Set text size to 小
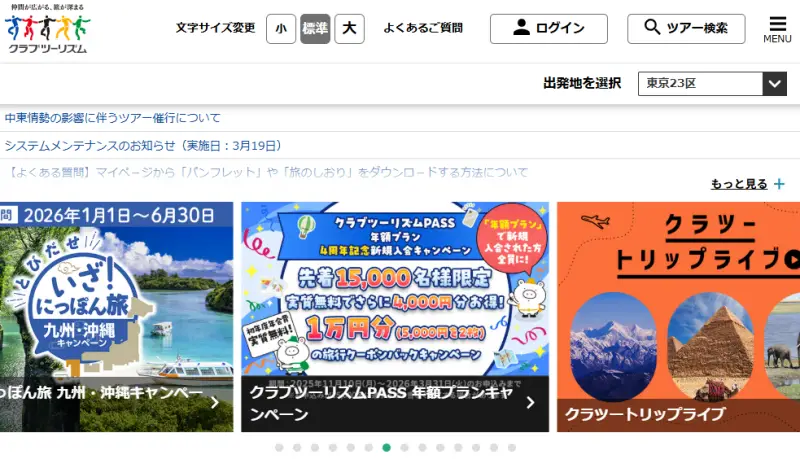The height and width of the screenshot is (459, 800). (x=281, y=29)
